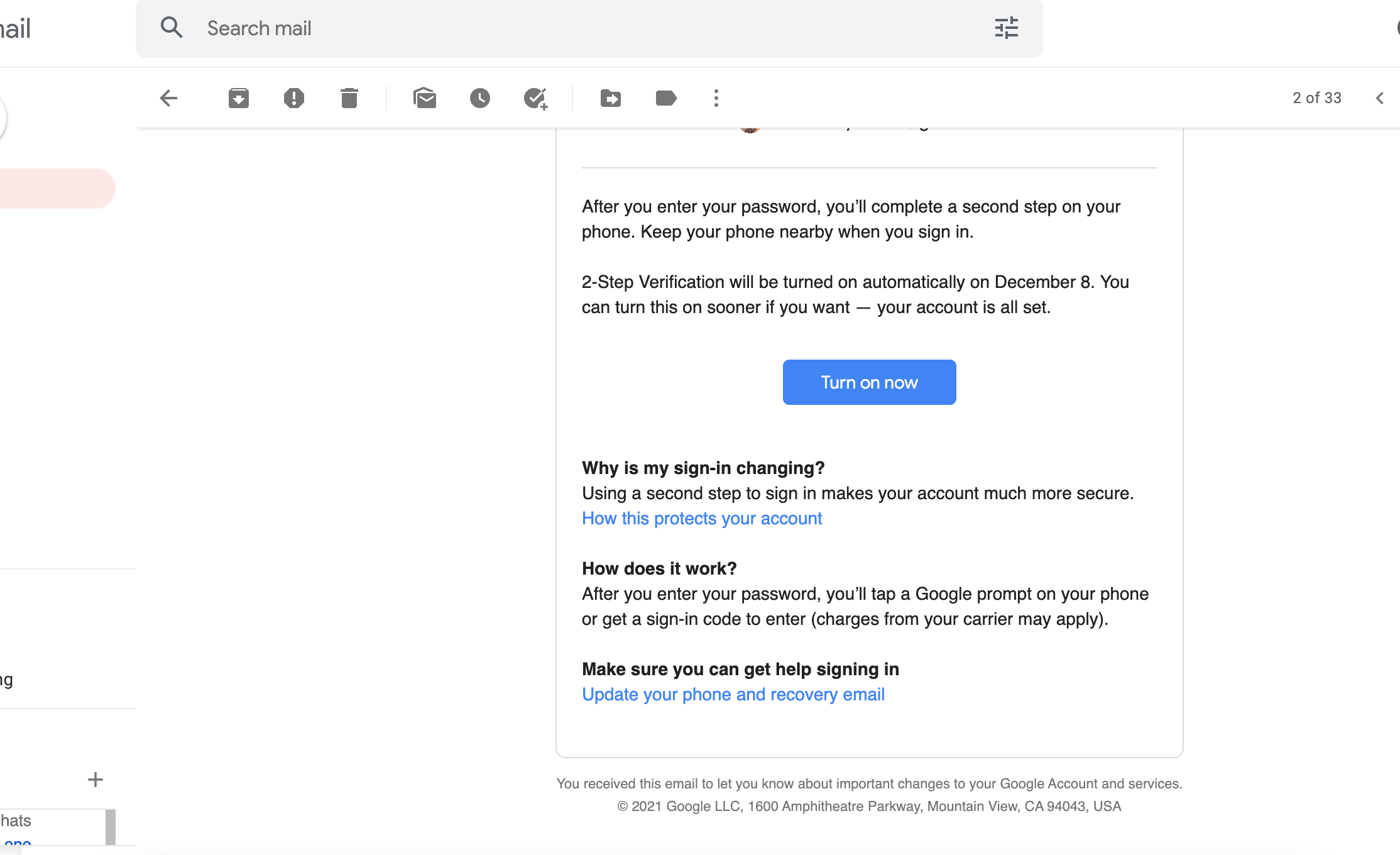Select the highlighted pink sidebar item
This screenshot has width=1400, height=855.
57,189
